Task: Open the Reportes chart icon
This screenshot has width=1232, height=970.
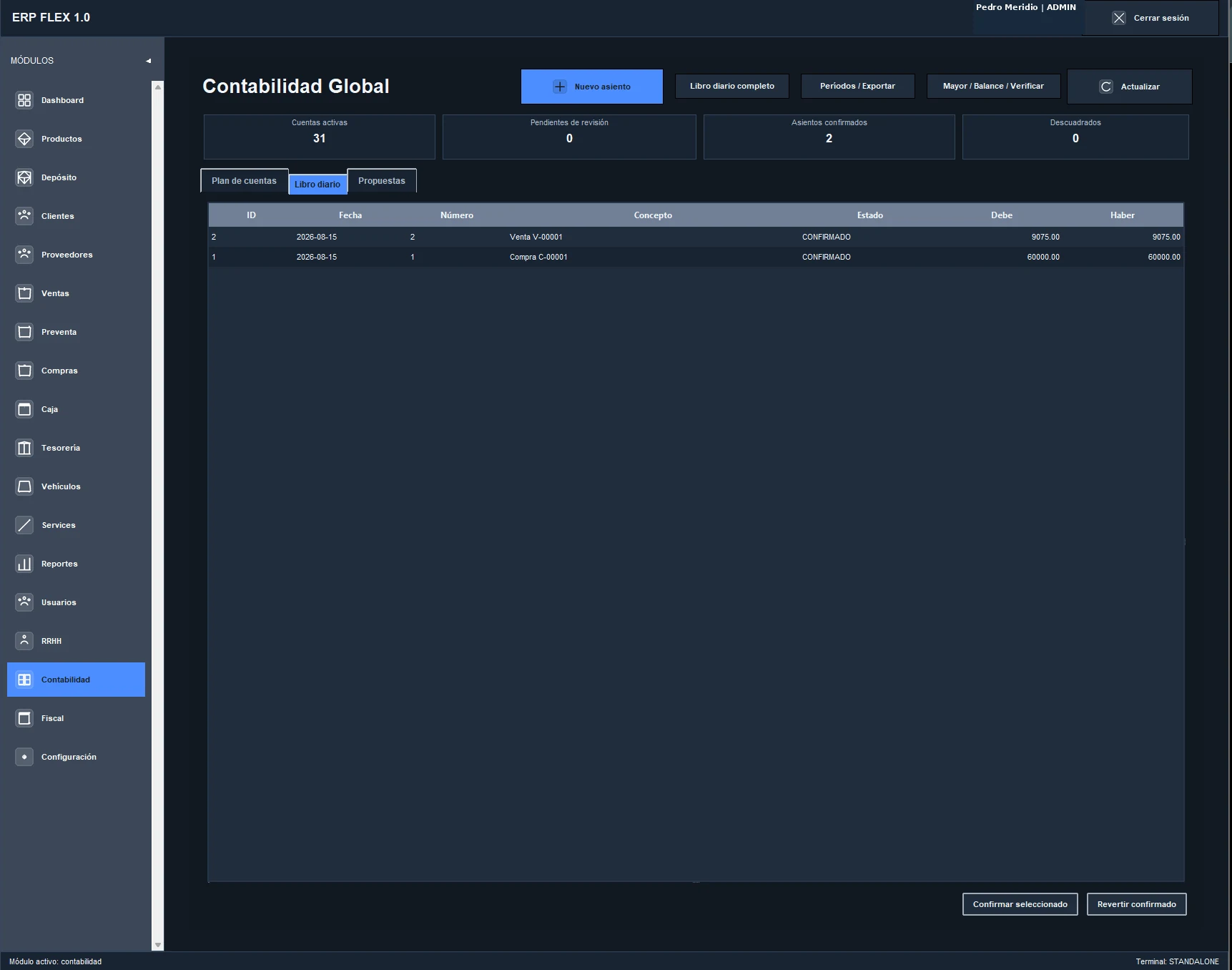Action: 24,564
